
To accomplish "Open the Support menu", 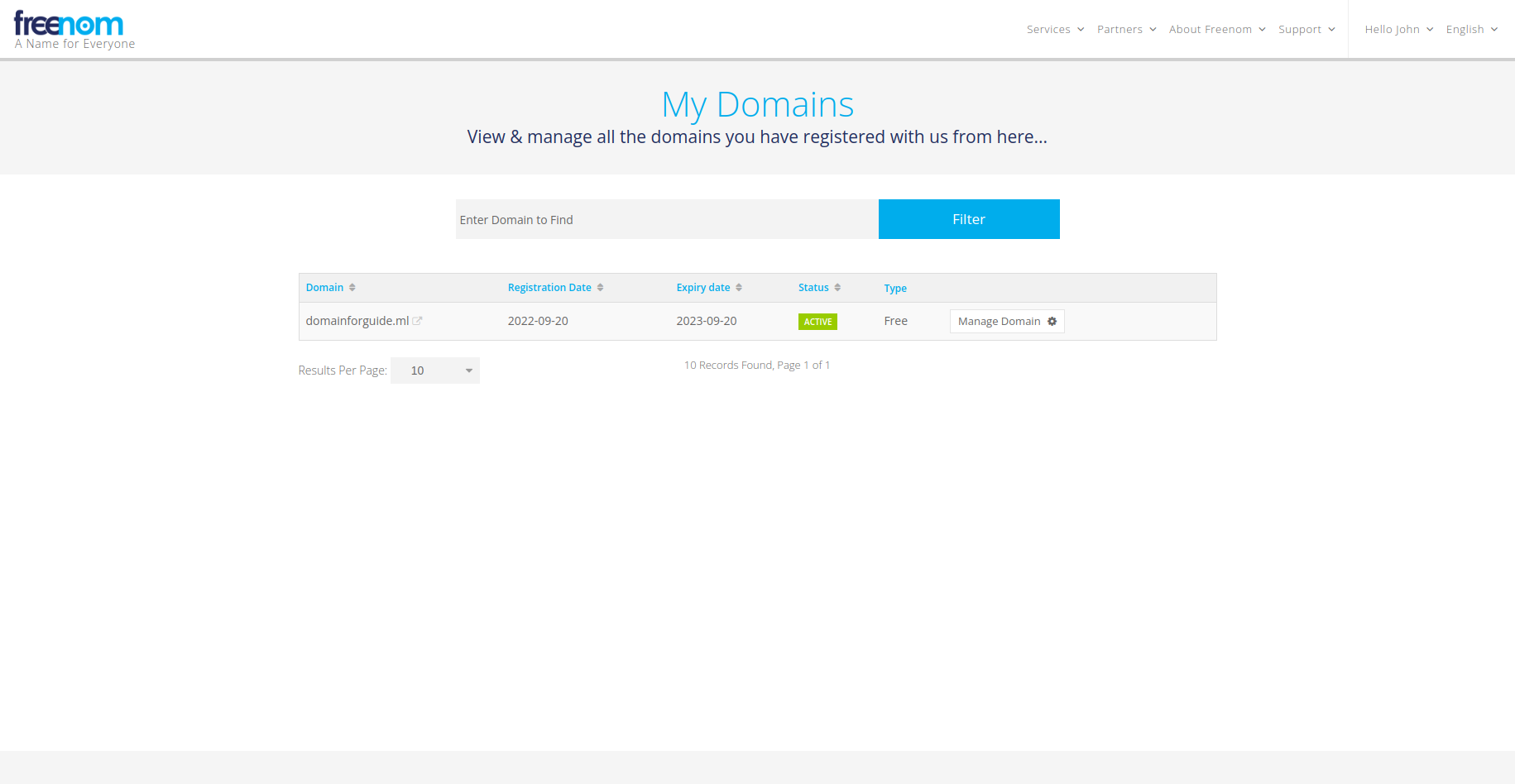I will [x=1306, y=29].
